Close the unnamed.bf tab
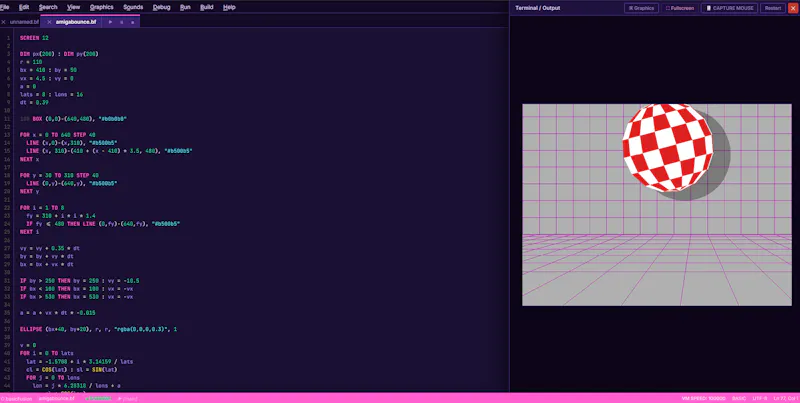The height and width of the screenshot is (403, 800). coord(4,22)
